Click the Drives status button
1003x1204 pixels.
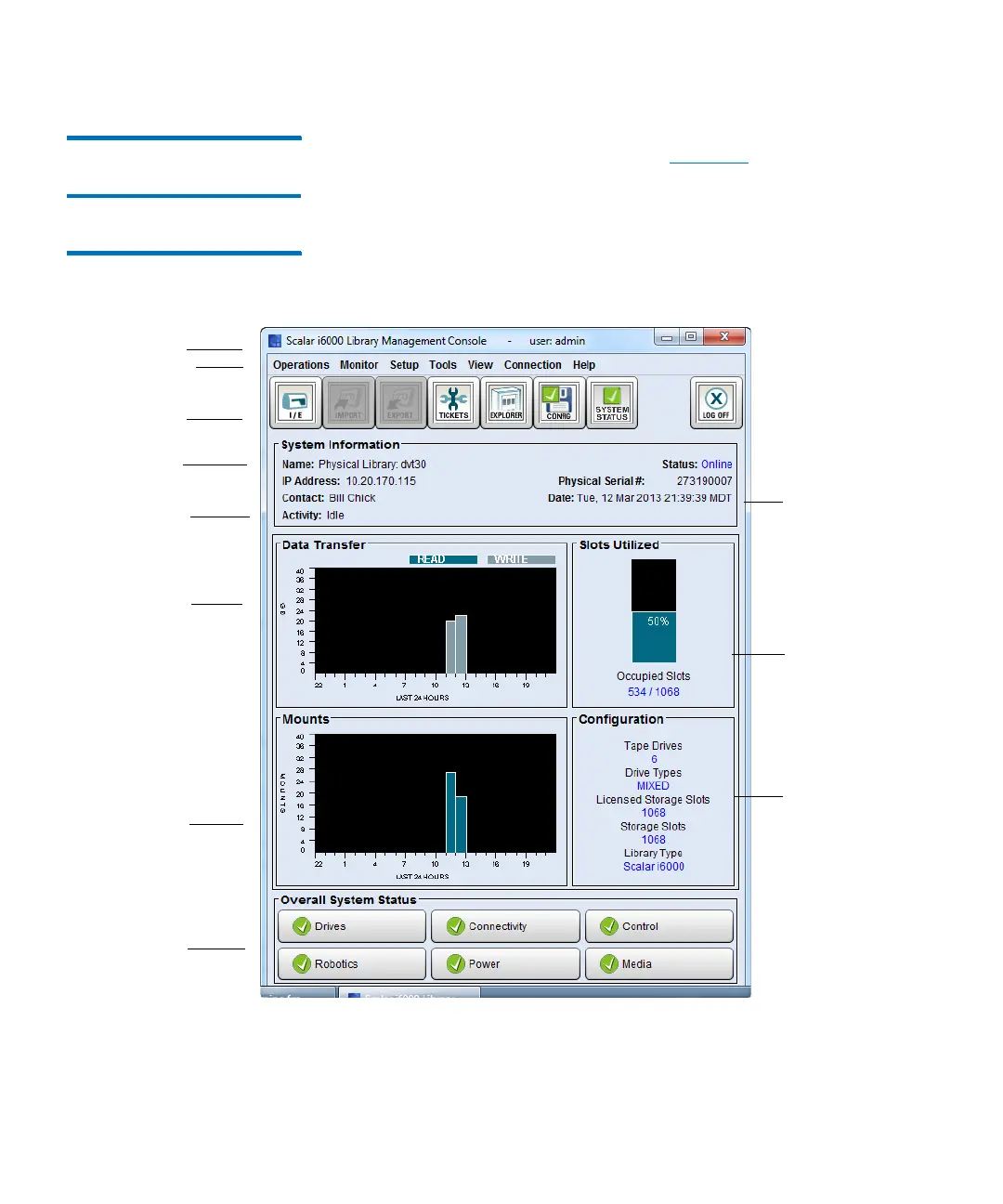click(352, 926)
